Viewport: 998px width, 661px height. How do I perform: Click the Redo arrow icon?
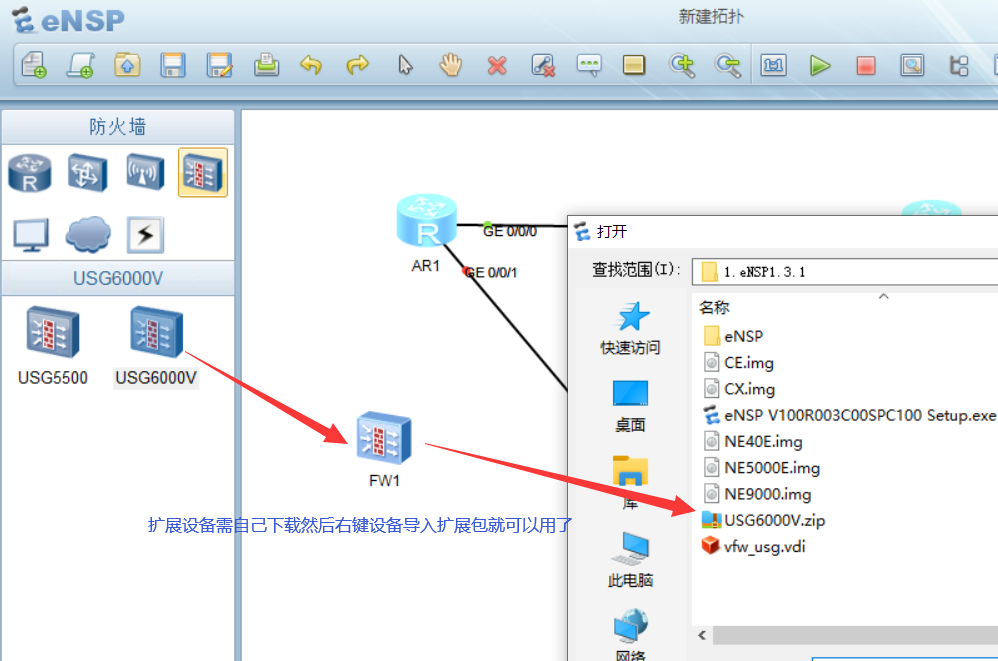358,65
